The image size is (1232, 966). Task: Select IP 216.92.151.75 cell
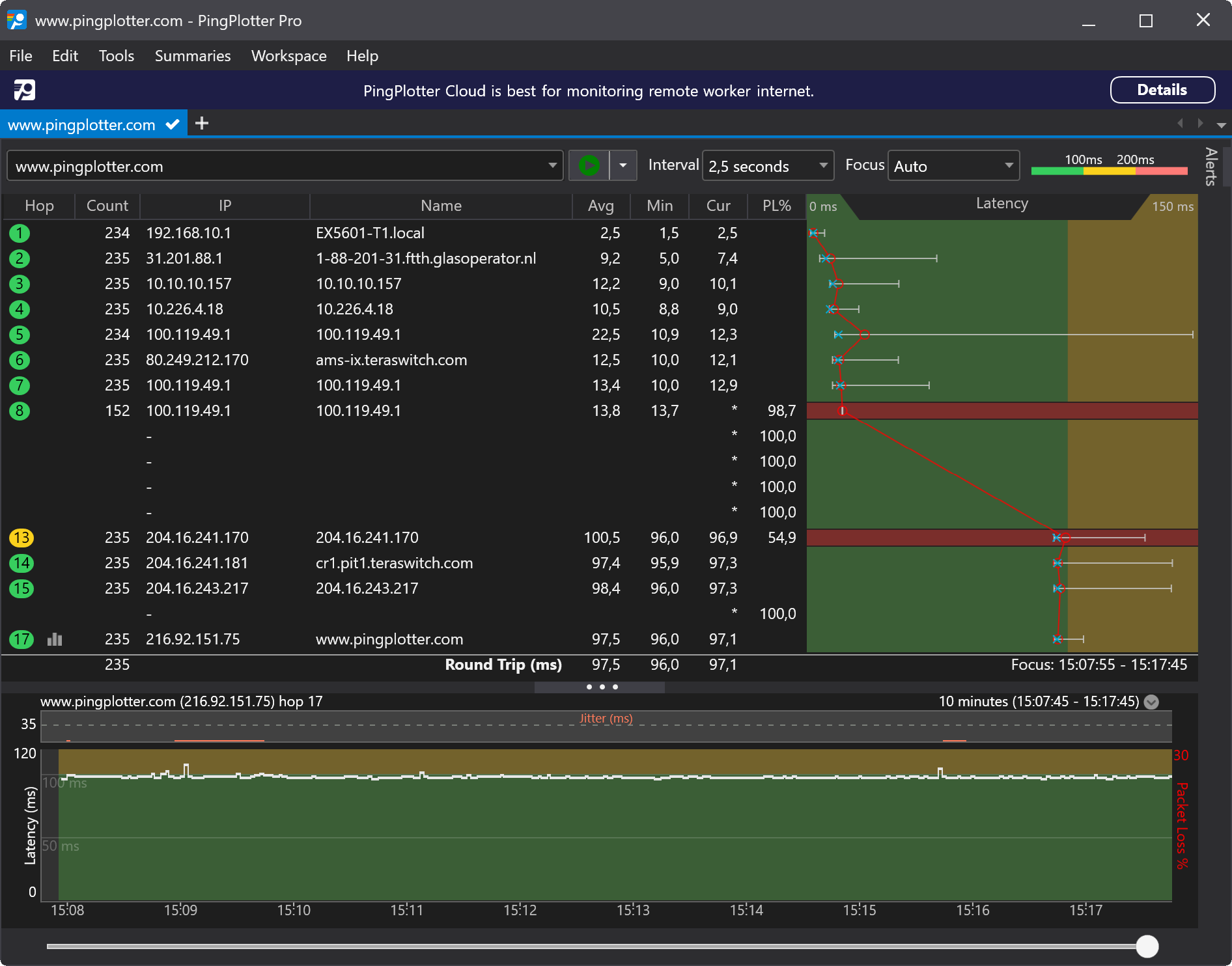193,639
